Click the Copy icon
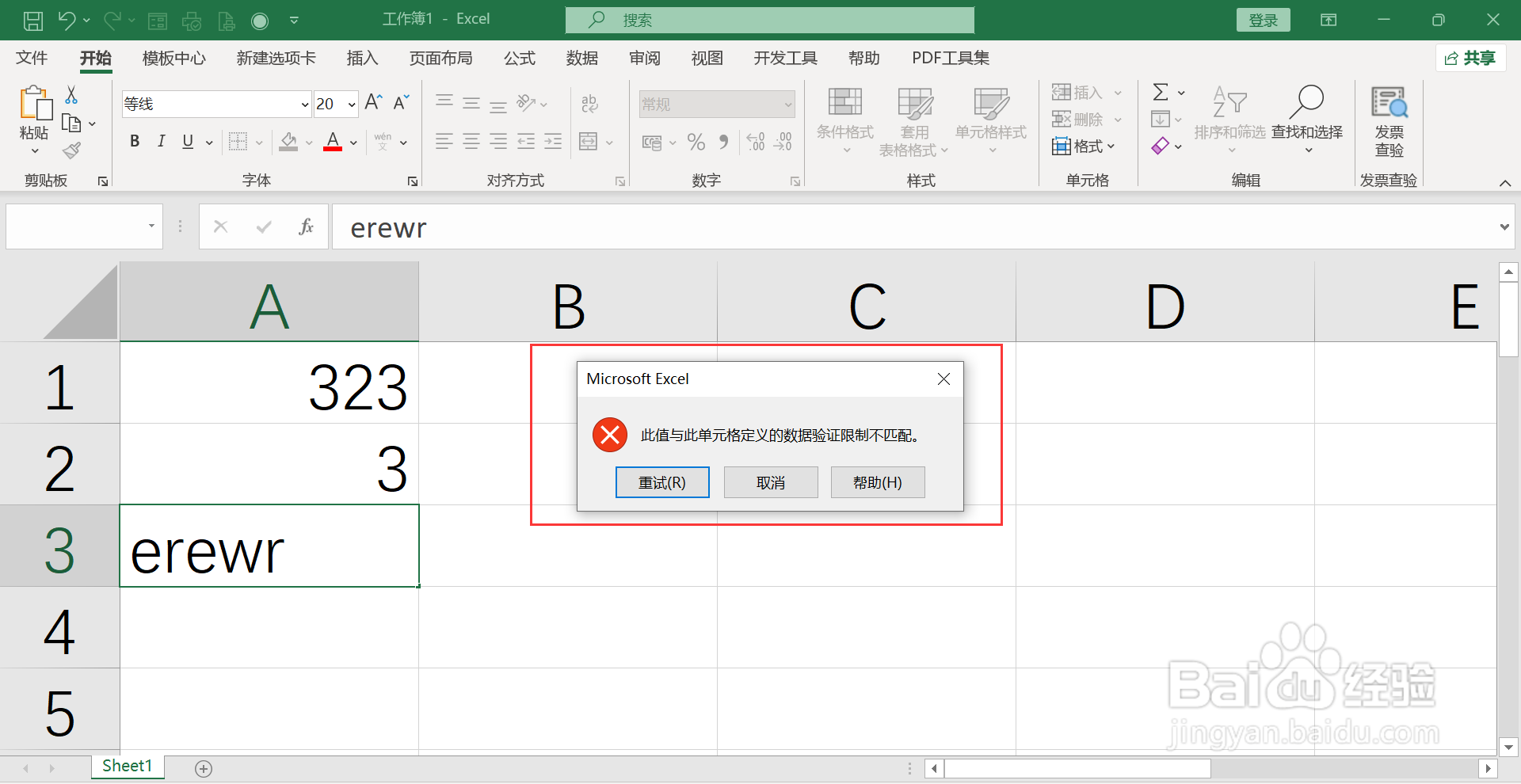Screen dimensions: 1521x784 [71, 124]
